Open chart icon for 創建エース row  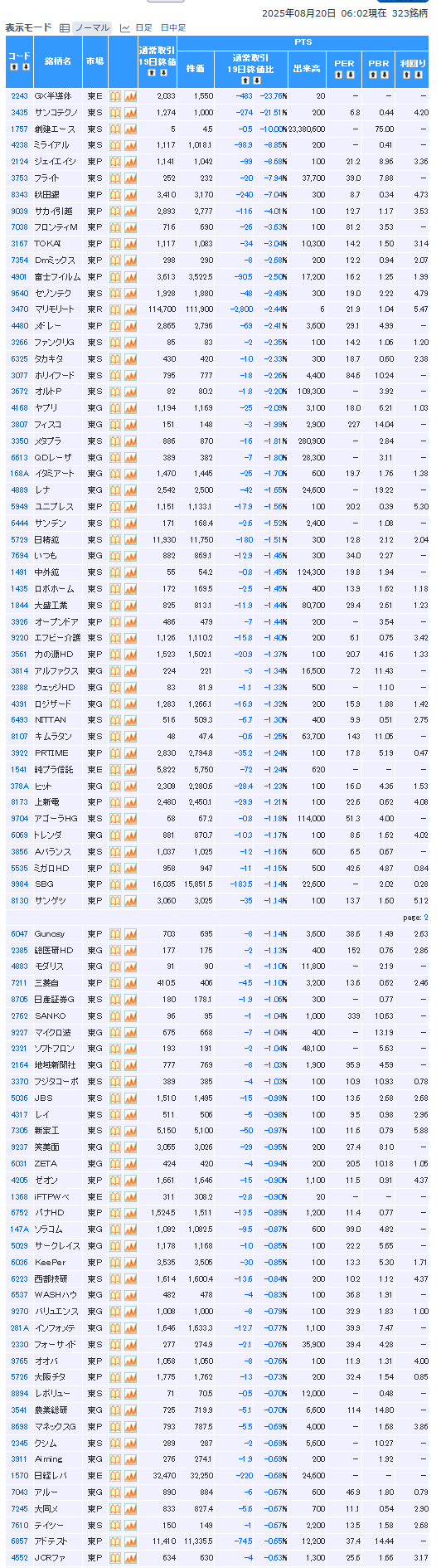click(130, 129)
